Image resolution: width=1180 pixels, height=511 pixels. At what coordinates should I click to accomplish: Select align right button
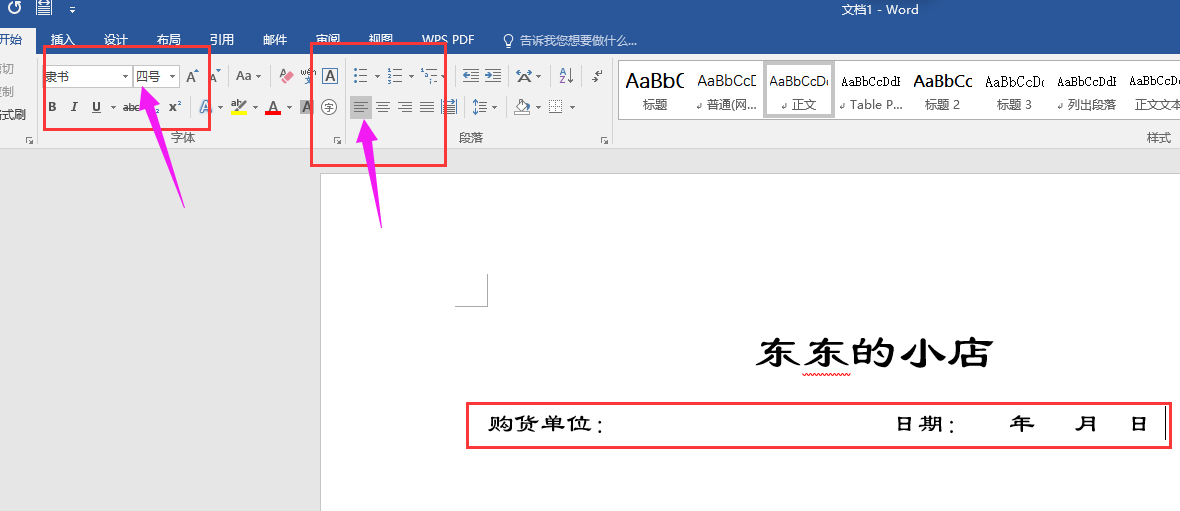(x=405, y=107)
